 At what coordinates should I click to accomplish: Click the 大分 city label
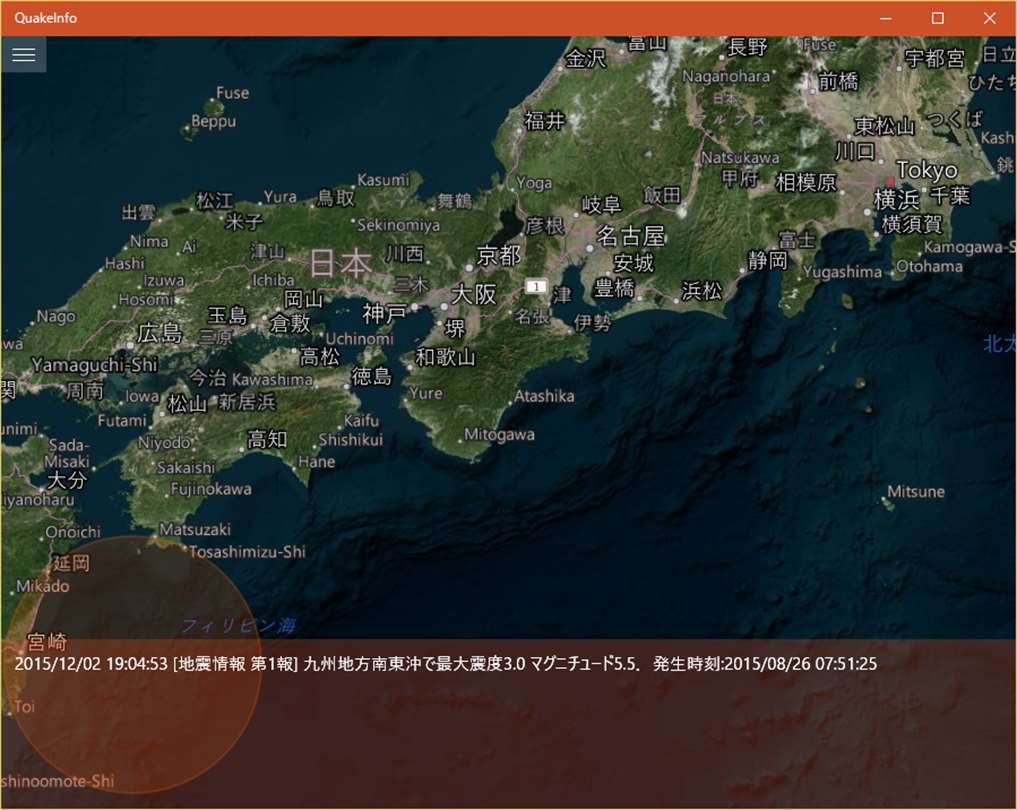pos(66,481)
